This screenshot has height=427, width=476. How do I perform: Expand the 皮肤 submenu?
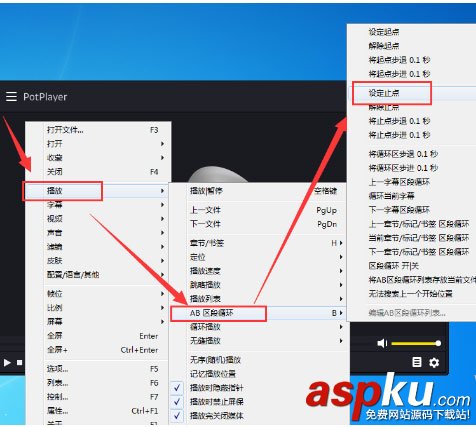(x=98, y=261)
